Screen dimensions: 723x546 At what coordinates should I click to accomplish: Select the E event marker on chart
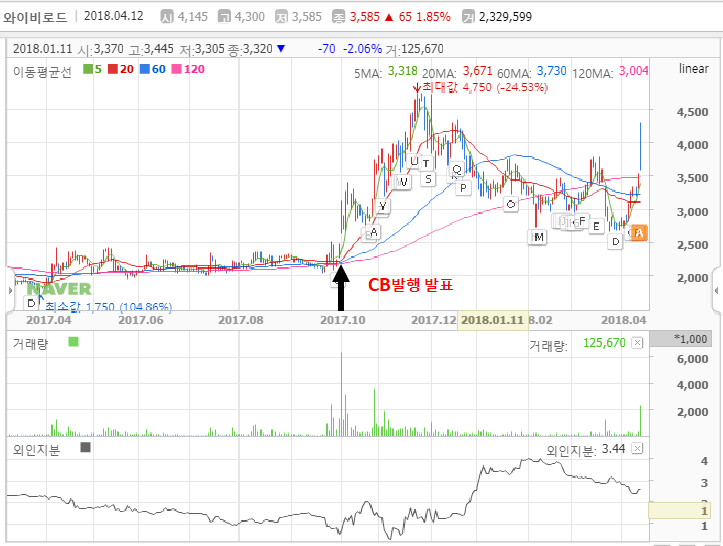coord(597,226)
